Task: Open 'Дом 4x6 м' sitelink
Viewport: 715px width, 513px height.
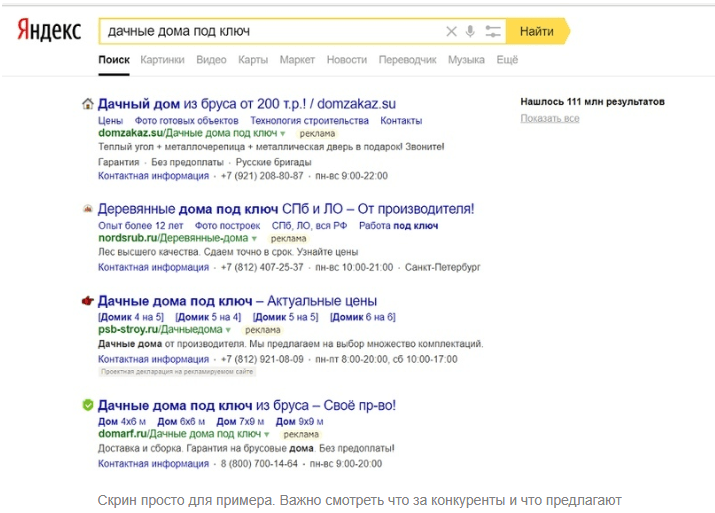Action: click(122, 422)
